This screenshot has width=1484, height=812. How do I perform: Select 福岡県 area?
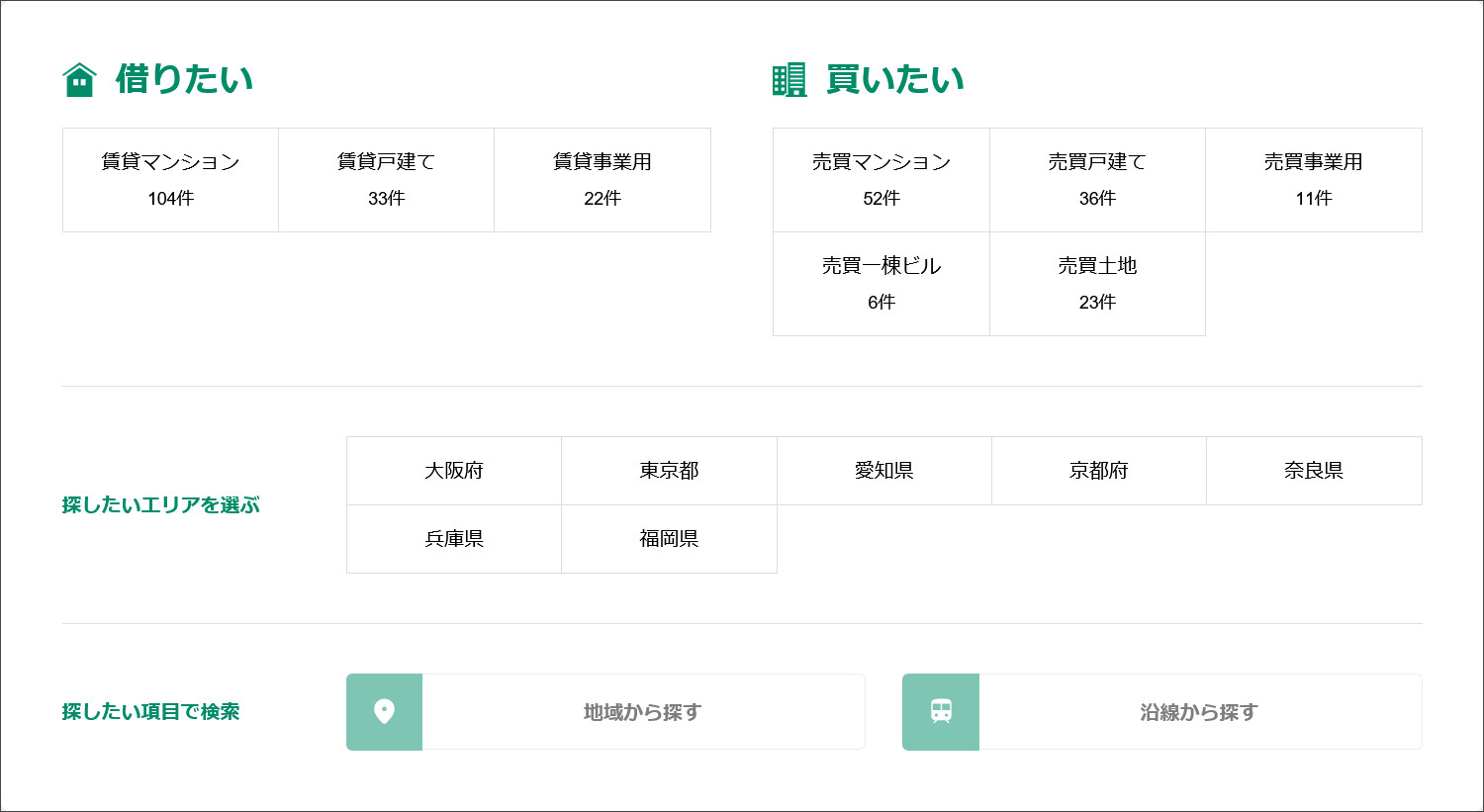[x=669, y=539]
